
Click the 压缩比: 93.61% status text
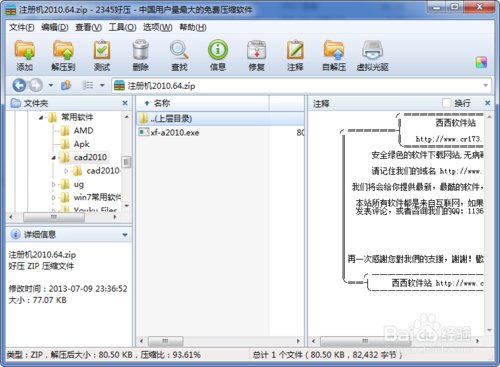(170, 355)
